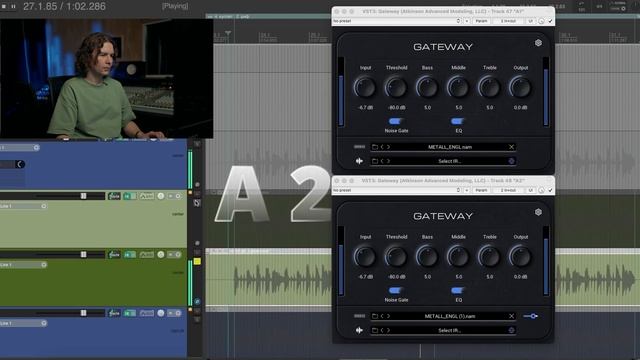Screen dimensions: 640x360
Task: Open settings gear in Track A2 Gateway plugin
Action: pyautogui.click(x=538, y=212)
